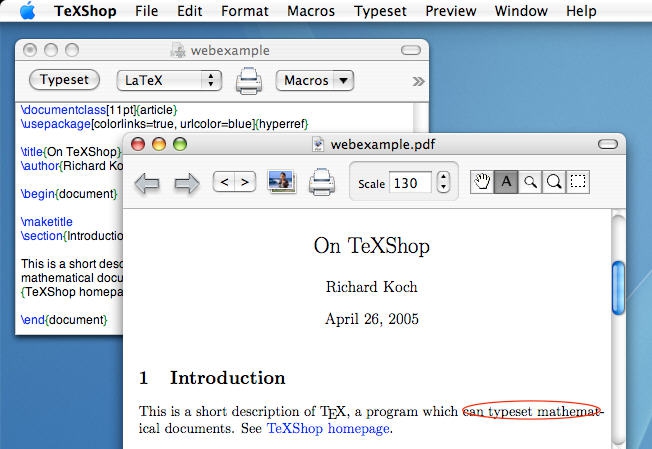This screenshot has height=449, width=652.
Task: Go to previous page with left arrow
Action: click(x=147, y=183)
